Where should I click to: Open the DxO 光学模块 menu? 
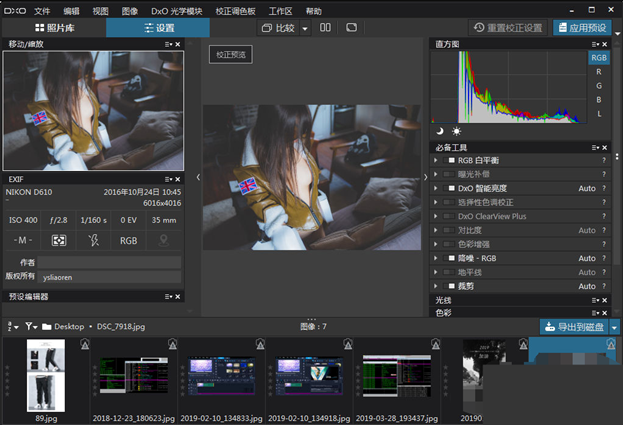click(x=175, y=10)
